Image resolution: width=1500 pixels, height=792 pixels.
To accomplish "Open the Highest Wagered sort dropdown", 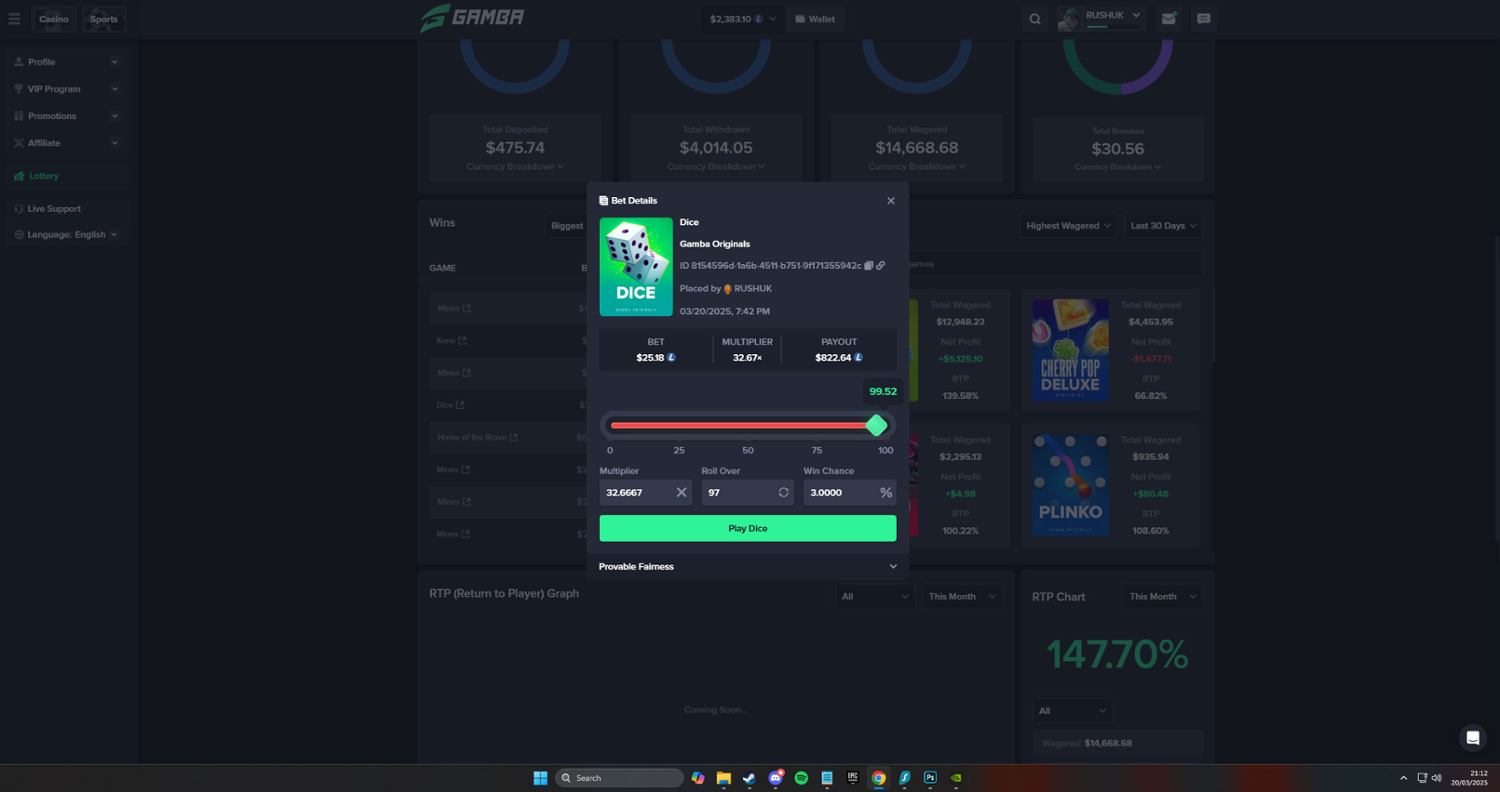I will (1067, 226).
